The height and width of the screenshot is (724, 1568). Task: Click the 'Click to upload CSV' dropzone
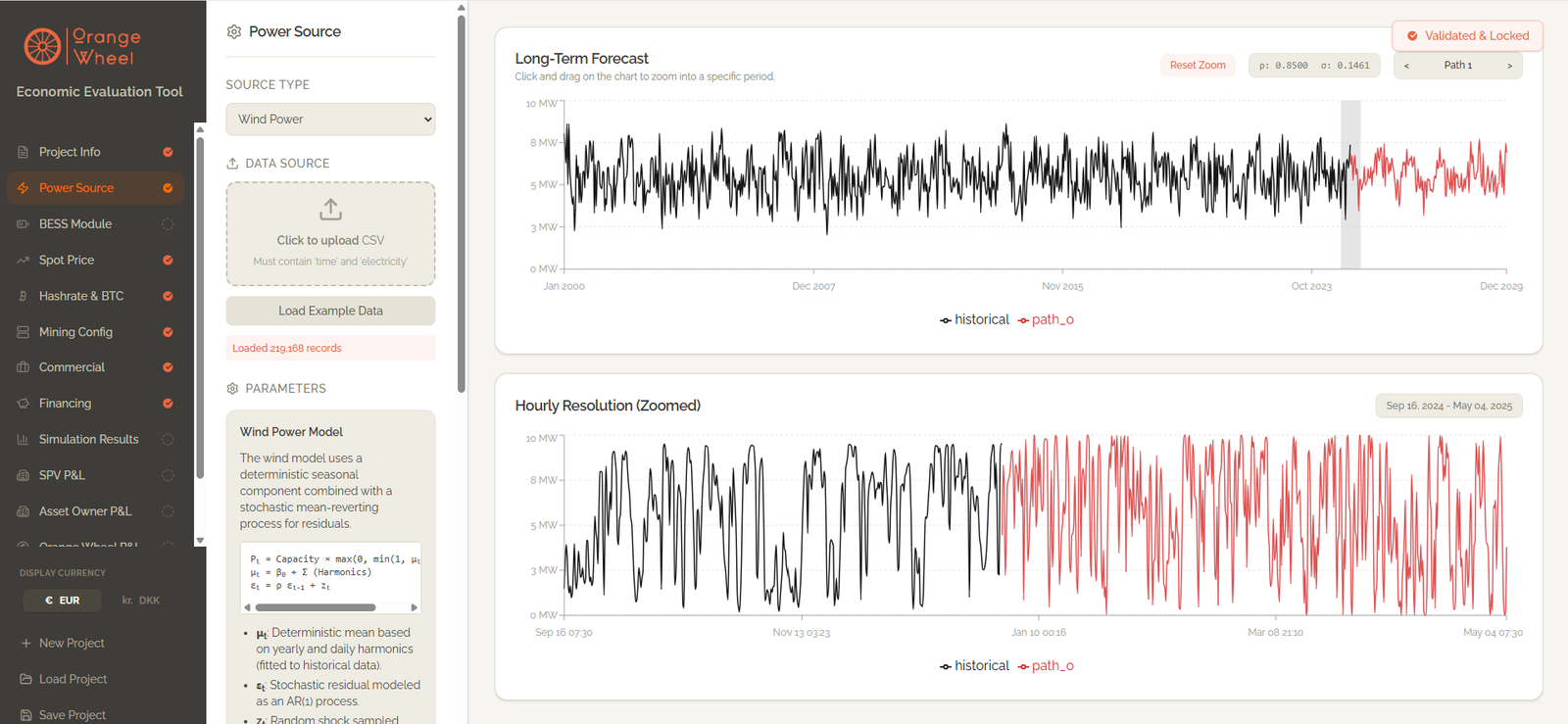coord(330,234)
